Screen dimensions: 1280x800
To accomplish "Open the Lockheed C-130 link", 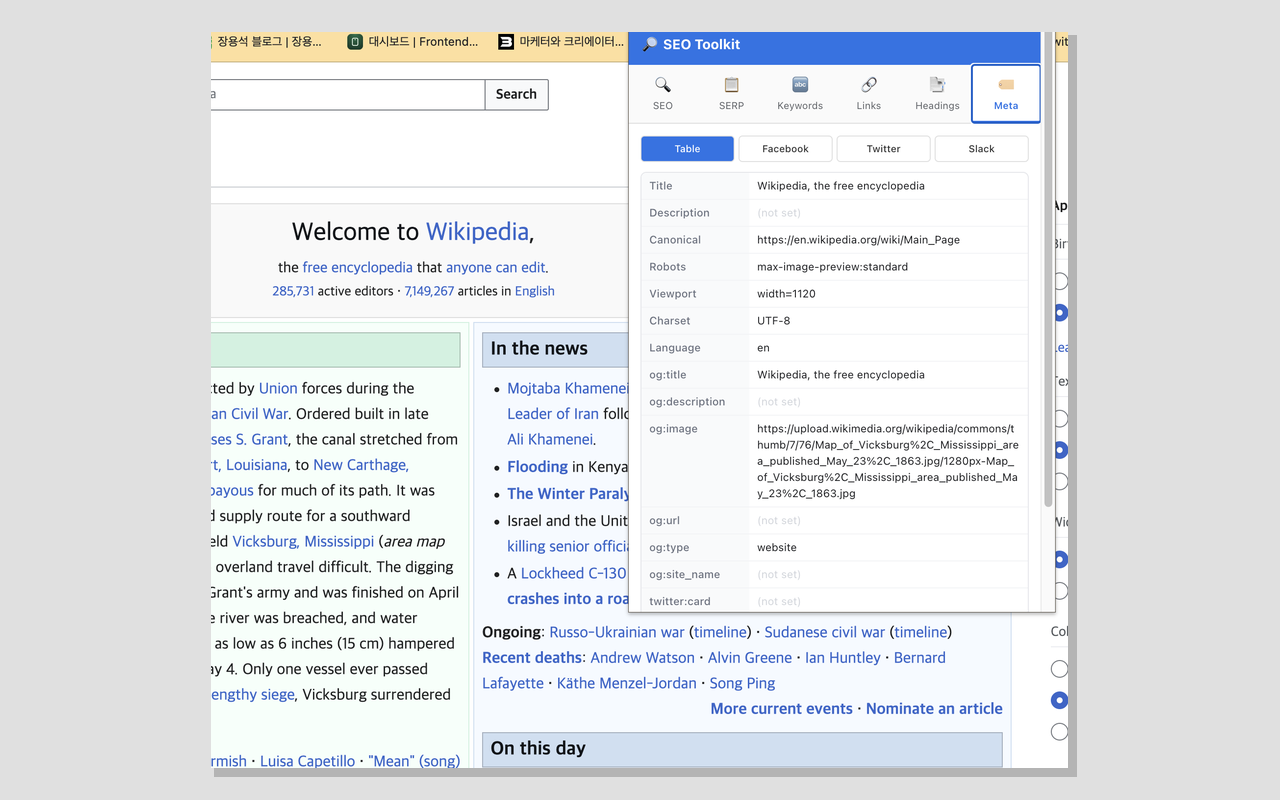I will click(x=574, y=573).
